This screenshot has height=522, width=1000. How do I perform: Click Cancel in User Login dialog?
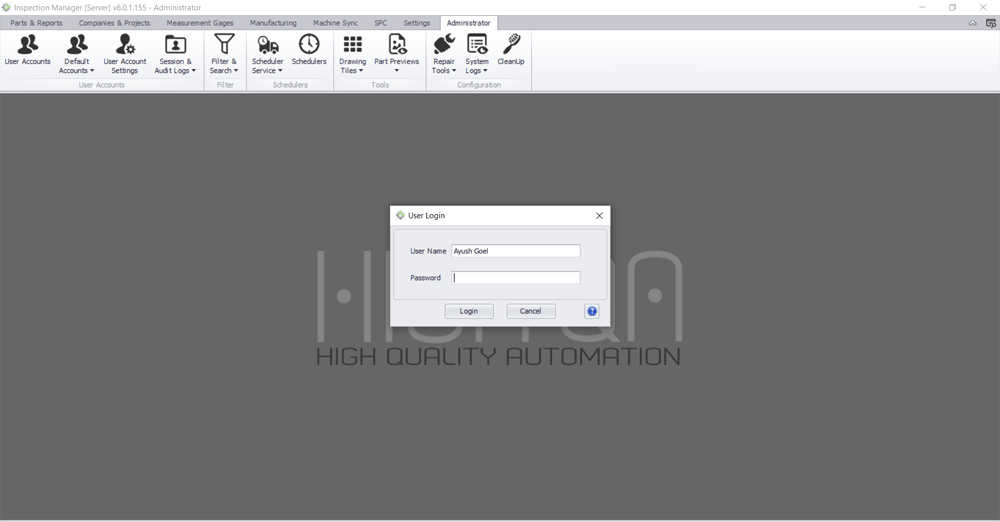pyautogui.click(x=531, y=311)
